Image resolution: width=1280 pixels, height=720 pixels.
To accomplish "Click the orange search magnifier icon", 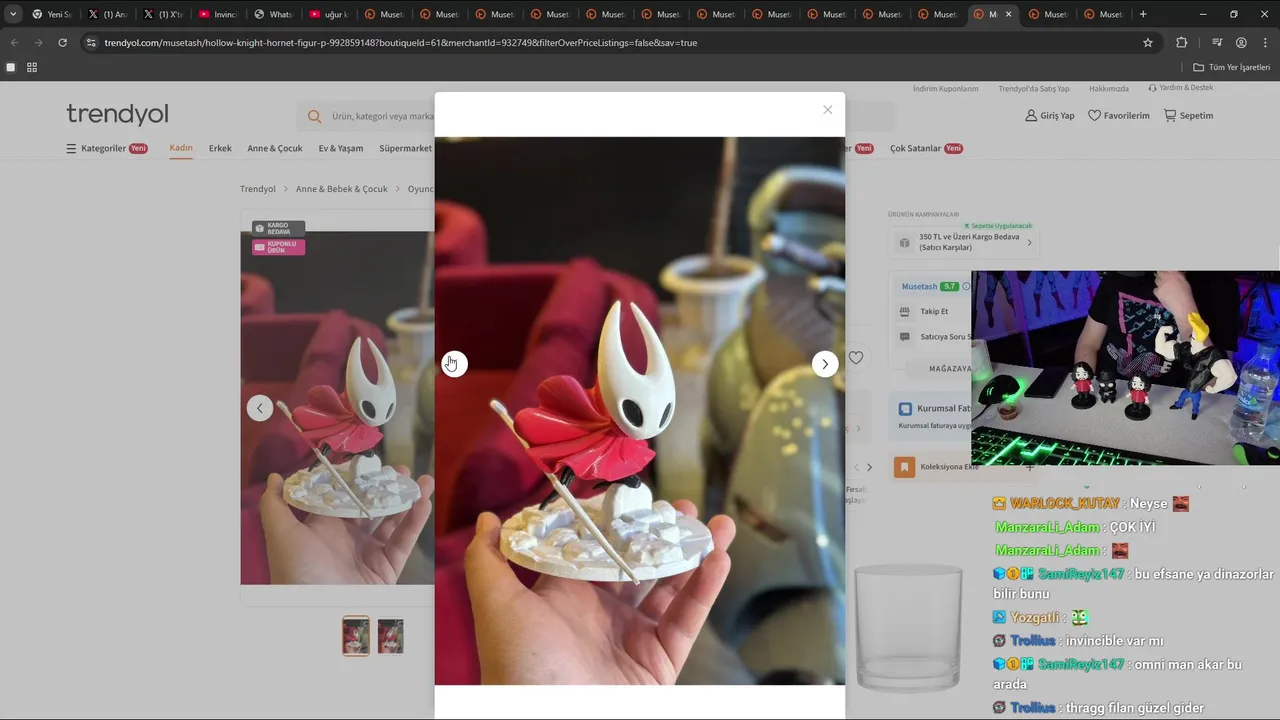I will click(x=314, y=116).
